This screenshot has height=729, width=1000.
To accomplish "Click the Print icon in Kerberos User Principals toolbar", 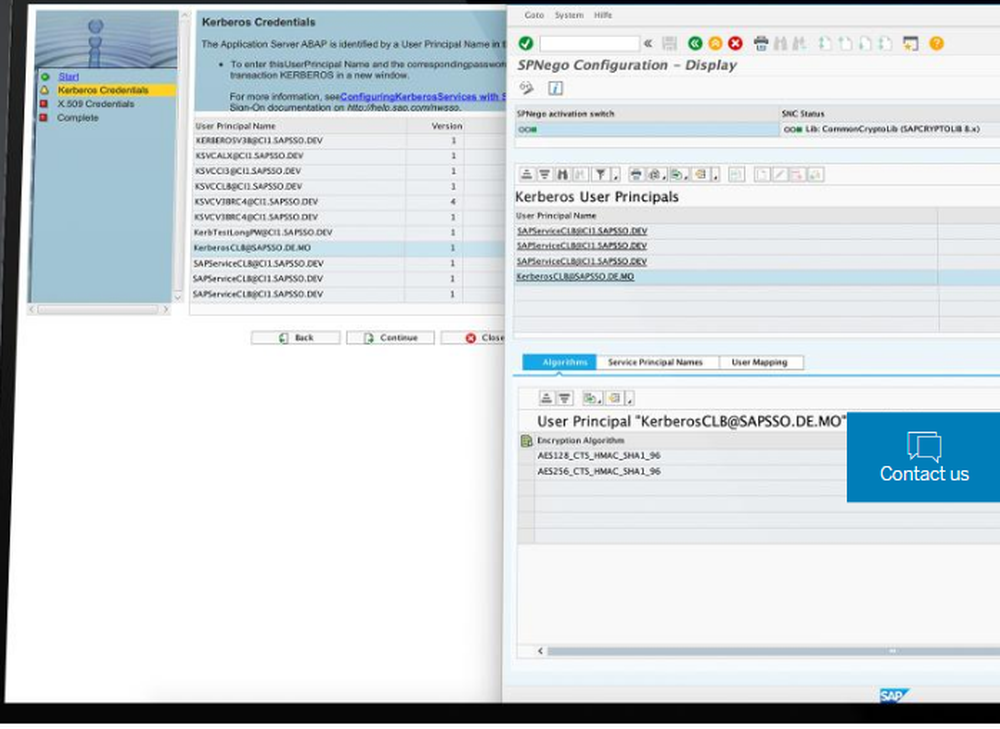I will pos(636,174).
